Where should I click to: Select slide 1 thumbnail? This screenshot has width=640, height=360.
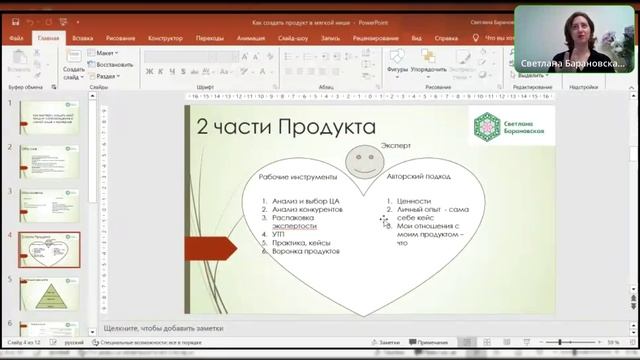point(49,118)
